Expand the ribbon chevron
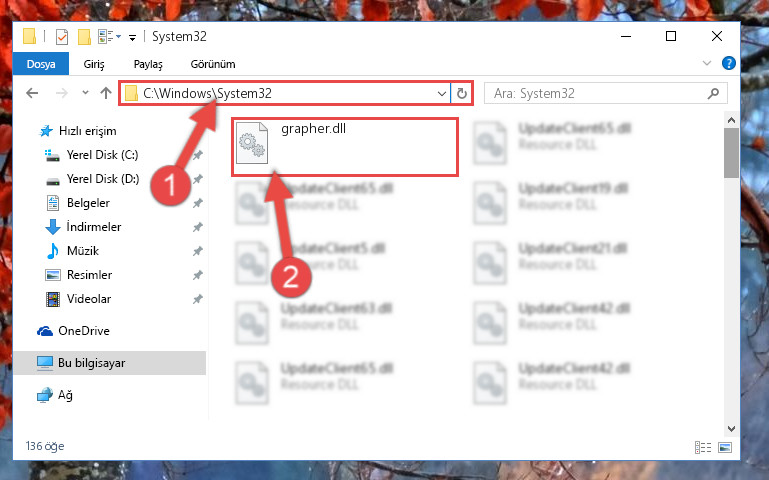This screenshot has width=769, height=480. [x=707, y=63]
